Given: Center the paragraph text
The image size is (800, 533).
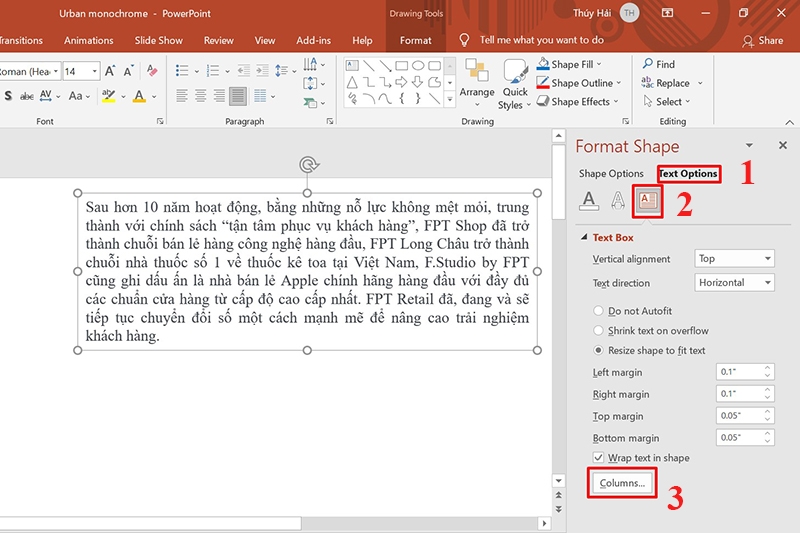Looking at the screenshot, I should pos(201,95).
